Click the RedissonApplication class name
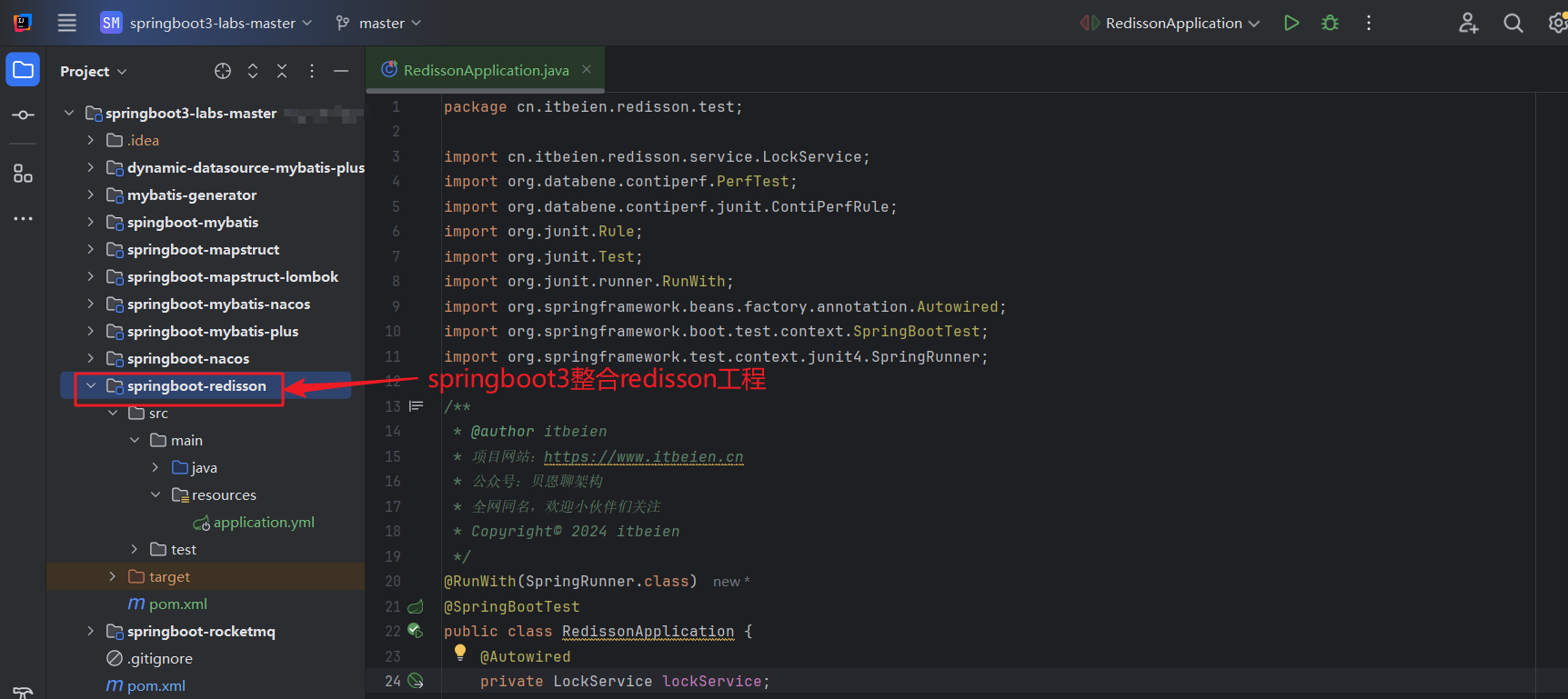 tap(648, 631)
